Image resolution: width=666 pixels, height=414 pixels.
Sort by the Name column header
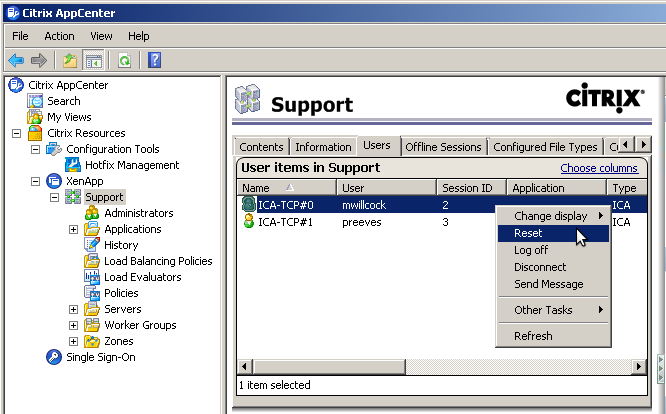[287, 188]
